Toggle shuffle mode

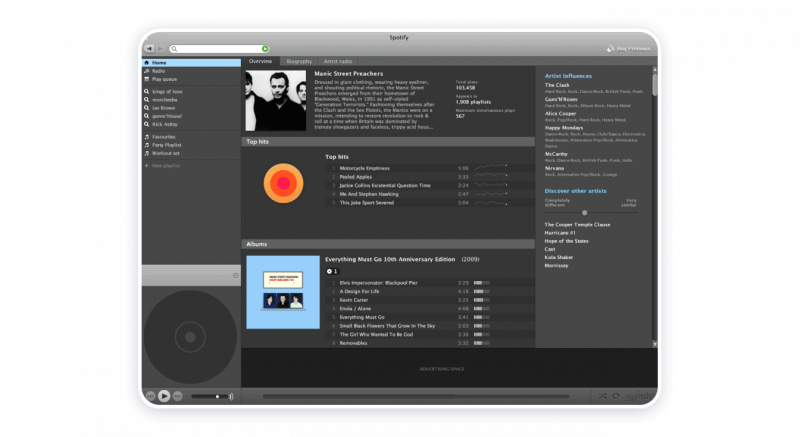coord(603,396)
